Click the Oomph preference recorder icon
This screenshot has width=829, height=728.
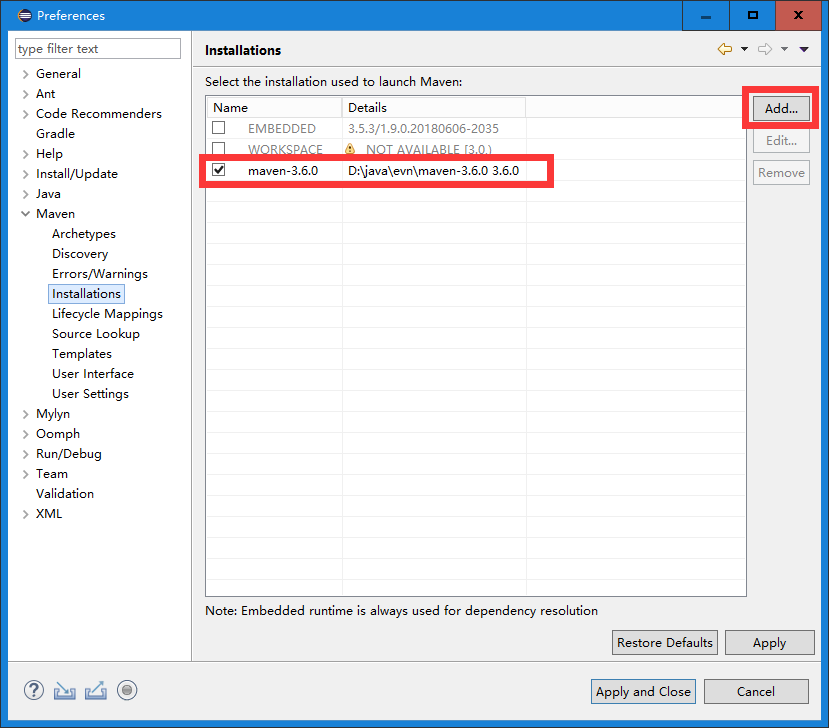pos(127,690)
